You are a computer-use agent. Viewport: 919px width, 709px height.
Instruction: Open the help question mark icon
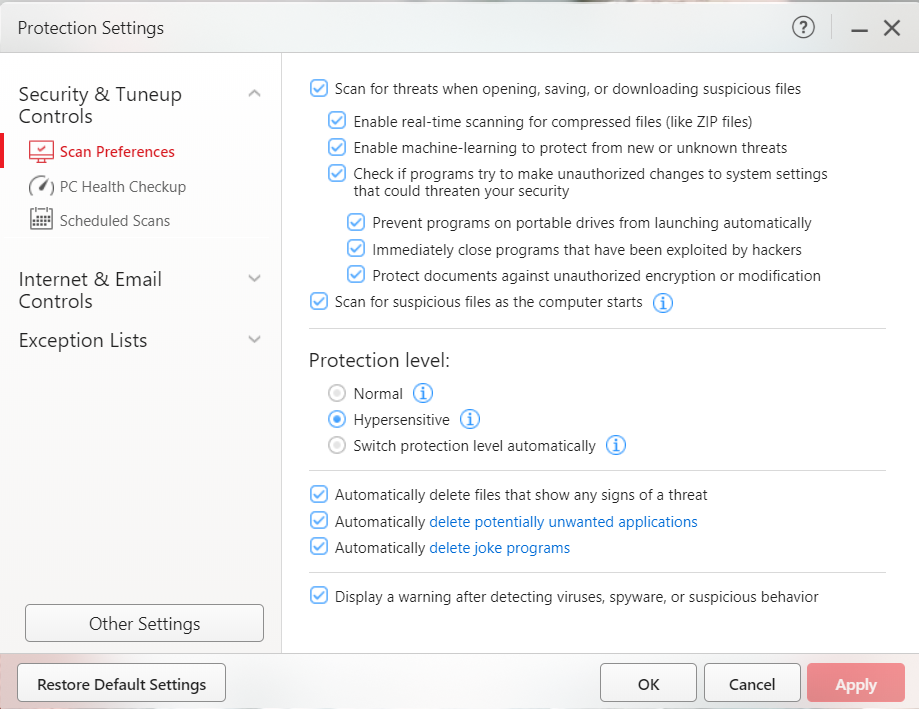pos(803,28)
